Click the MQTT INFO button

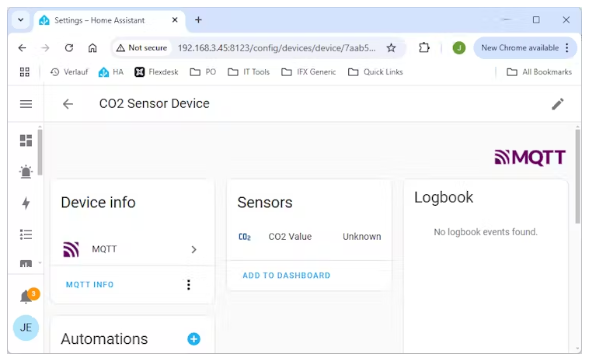tap(90, 285)
